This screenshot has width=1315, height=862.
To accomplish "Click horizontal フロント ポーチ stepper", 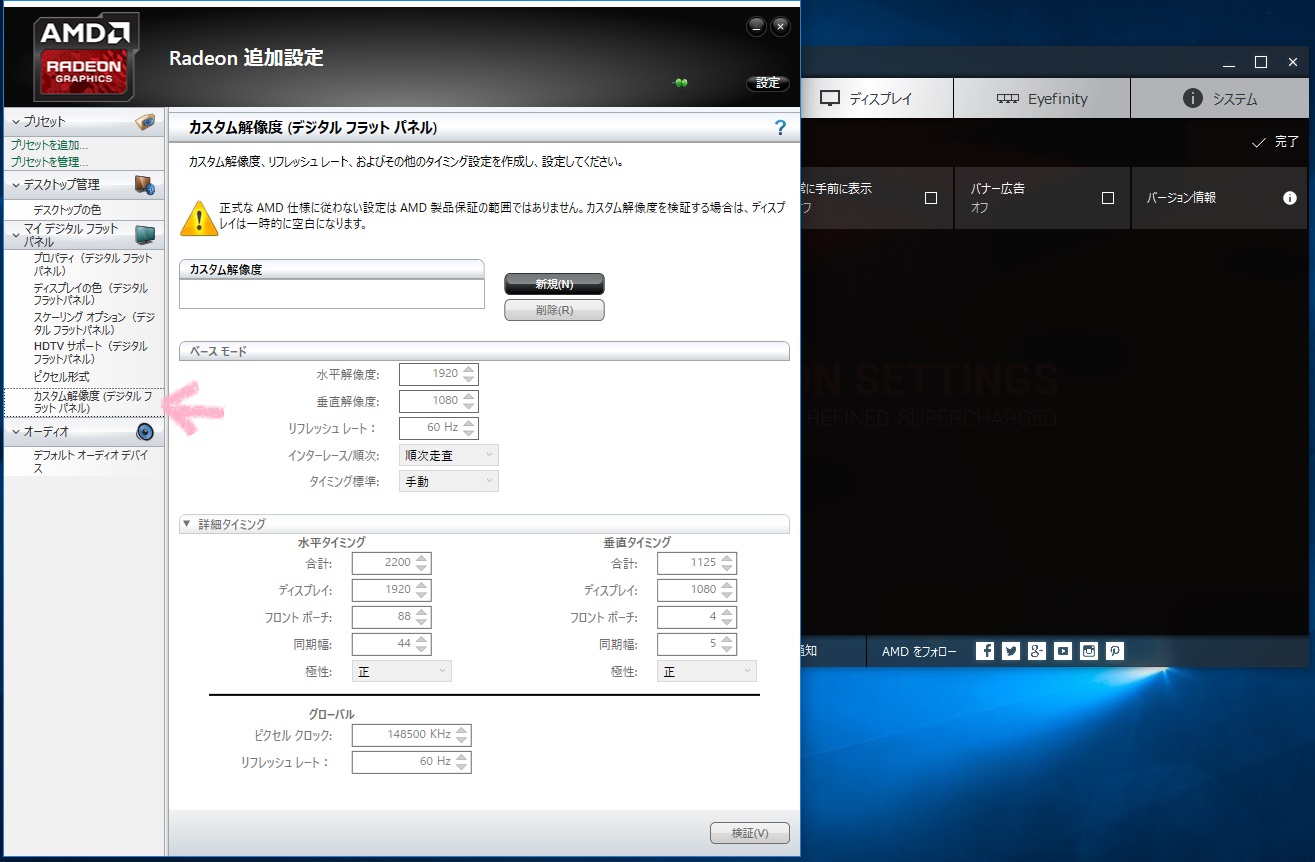I will click(422, 617).
